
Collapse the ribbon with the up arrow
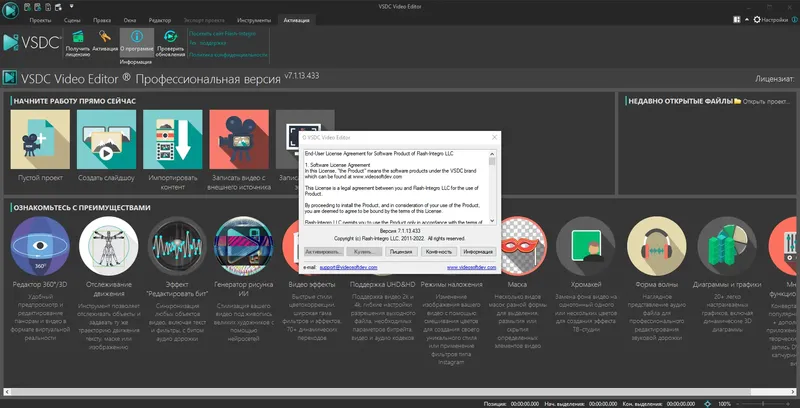(747, 19)
